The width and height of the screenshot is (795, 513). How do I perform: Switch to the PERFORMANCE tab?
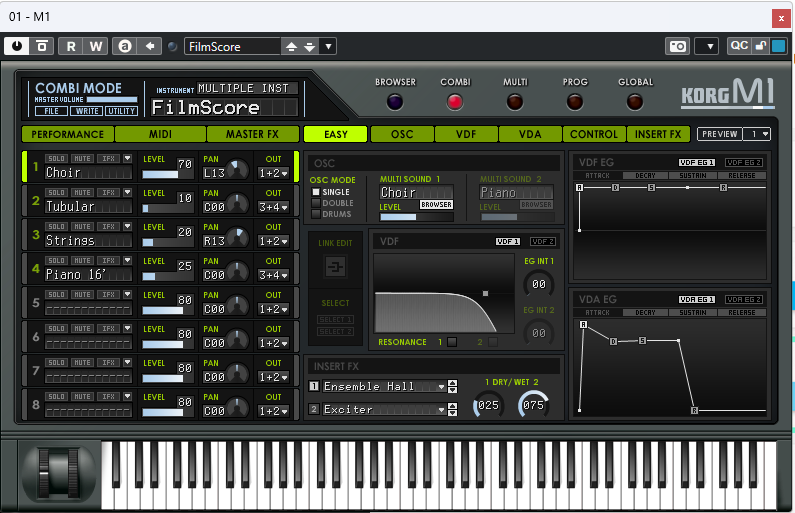(68, 134)
